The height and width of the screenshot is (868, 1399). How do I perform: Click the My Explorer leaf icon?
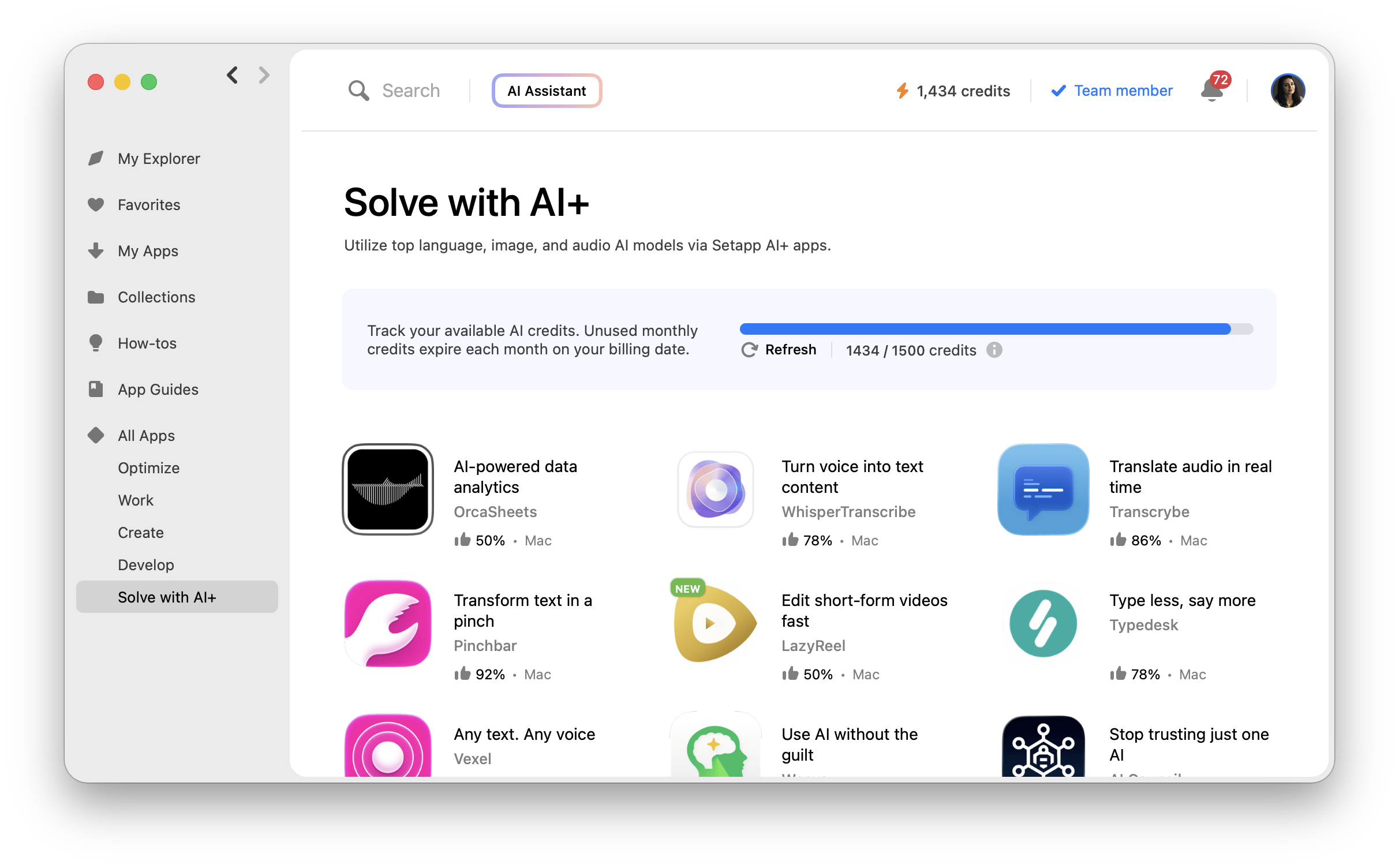coord(96,158)
